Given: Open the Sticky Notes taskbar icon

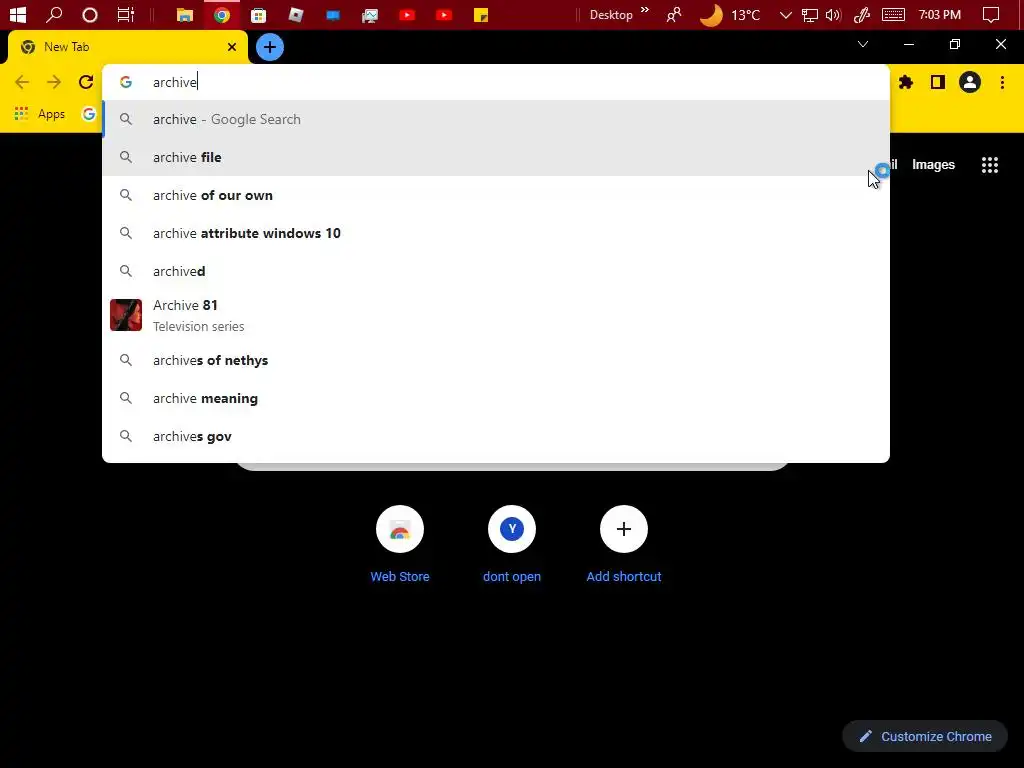Looking at the screenshot, I should coord(481,14).
